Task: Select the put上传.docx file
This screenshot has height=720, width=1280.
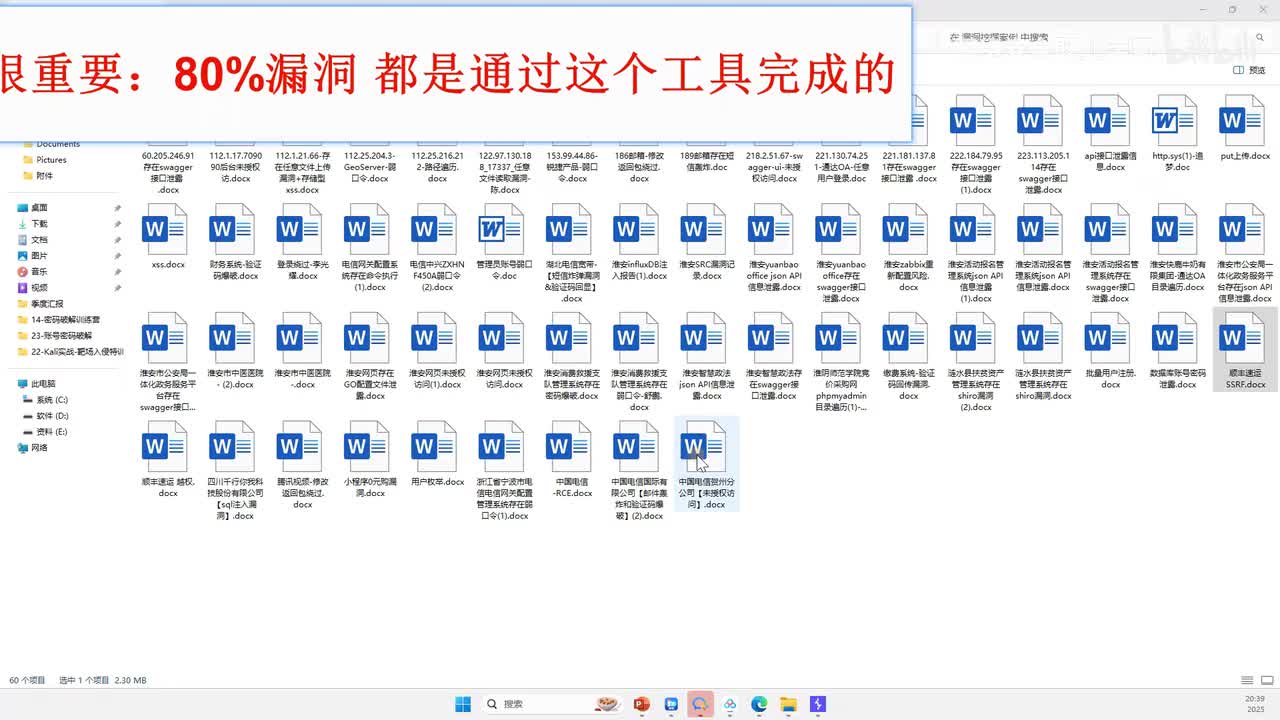Action: 1244,130
